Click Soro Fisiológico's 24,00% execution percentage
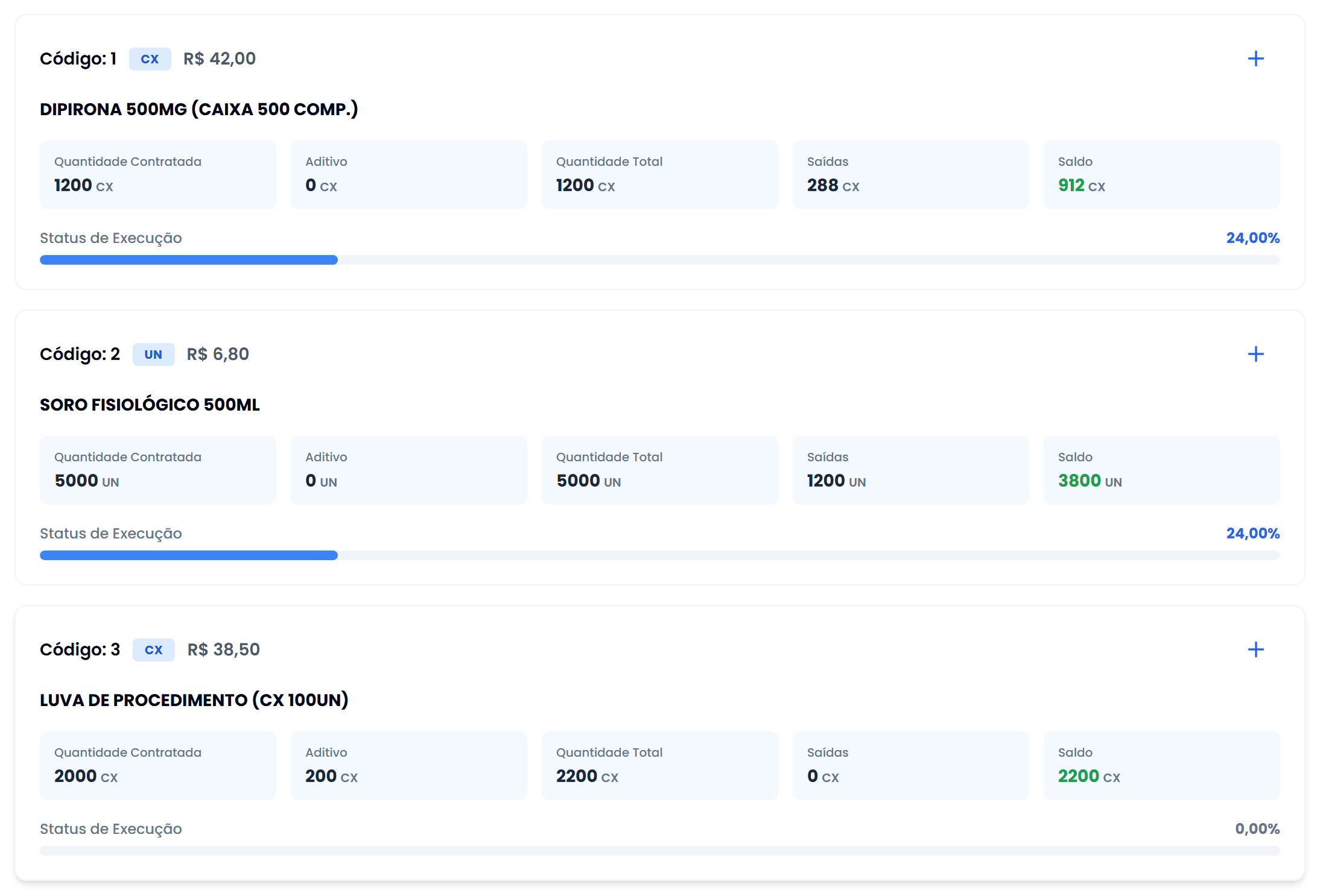 [x=1252, y=534]
